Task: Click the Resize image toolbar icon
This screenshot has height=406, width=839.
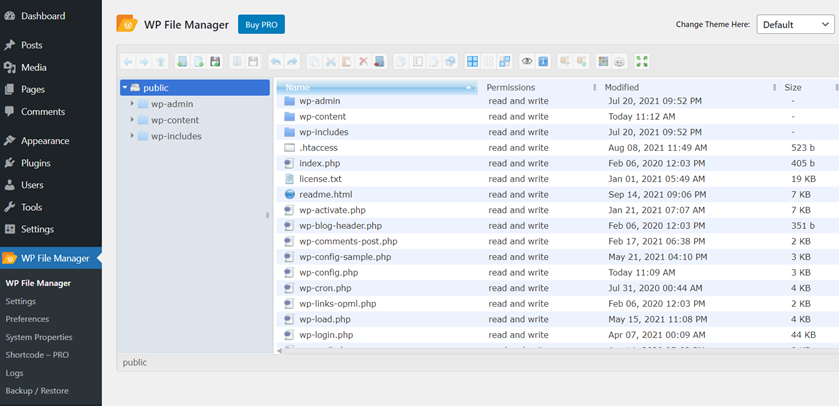Action: [x=450, y=62]
